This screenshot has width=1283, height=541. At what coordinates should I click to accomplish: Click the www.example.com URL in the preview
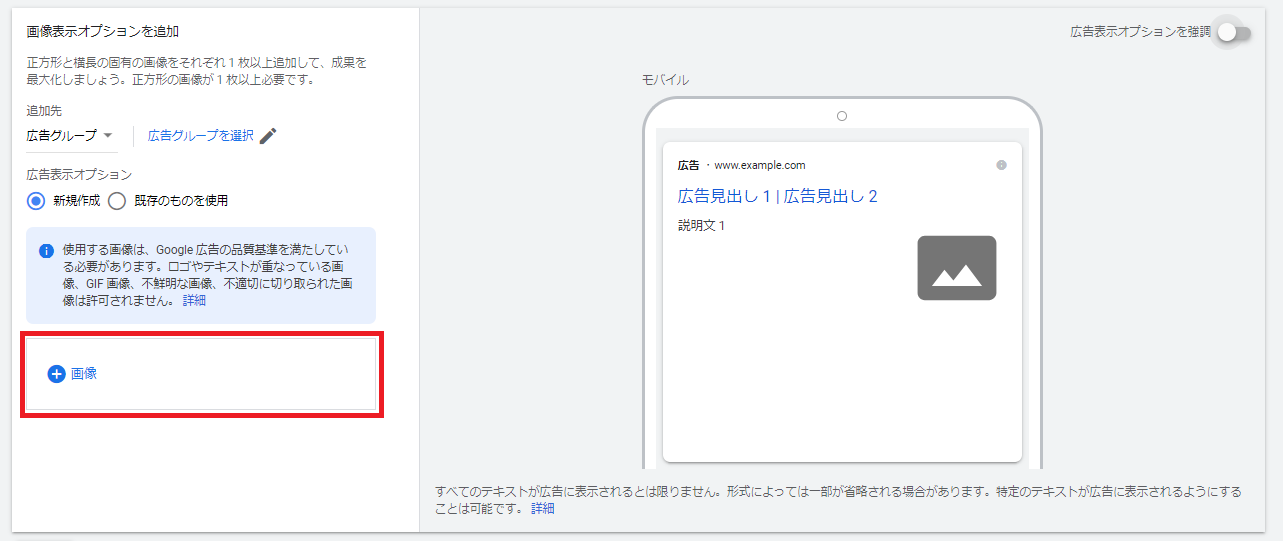(760, 165)
